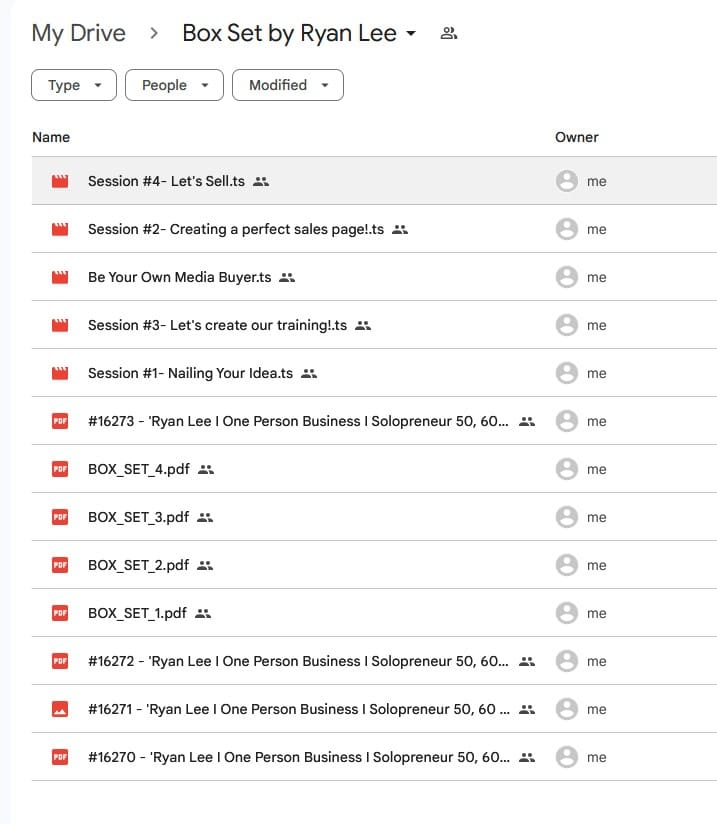Screen dimensions: 717x824
Task: Select the BOX_SET_3.pdf file
Action: pyautogui.click(x=138, y=517)
